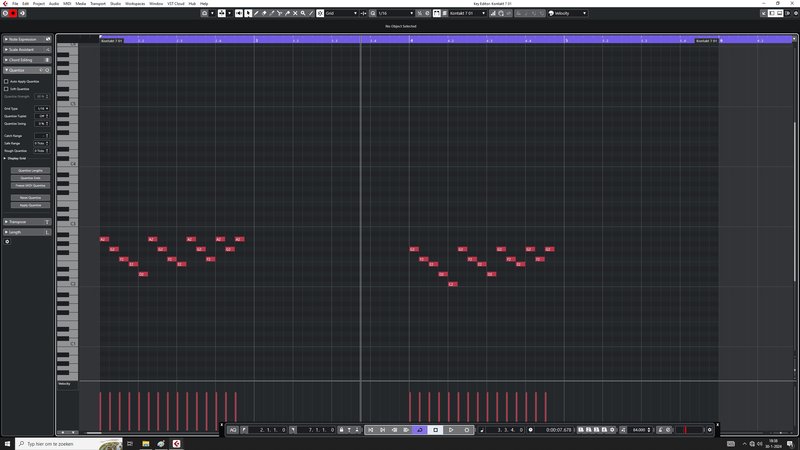
Task: Select the Split tool
Action: pos(279,13)
